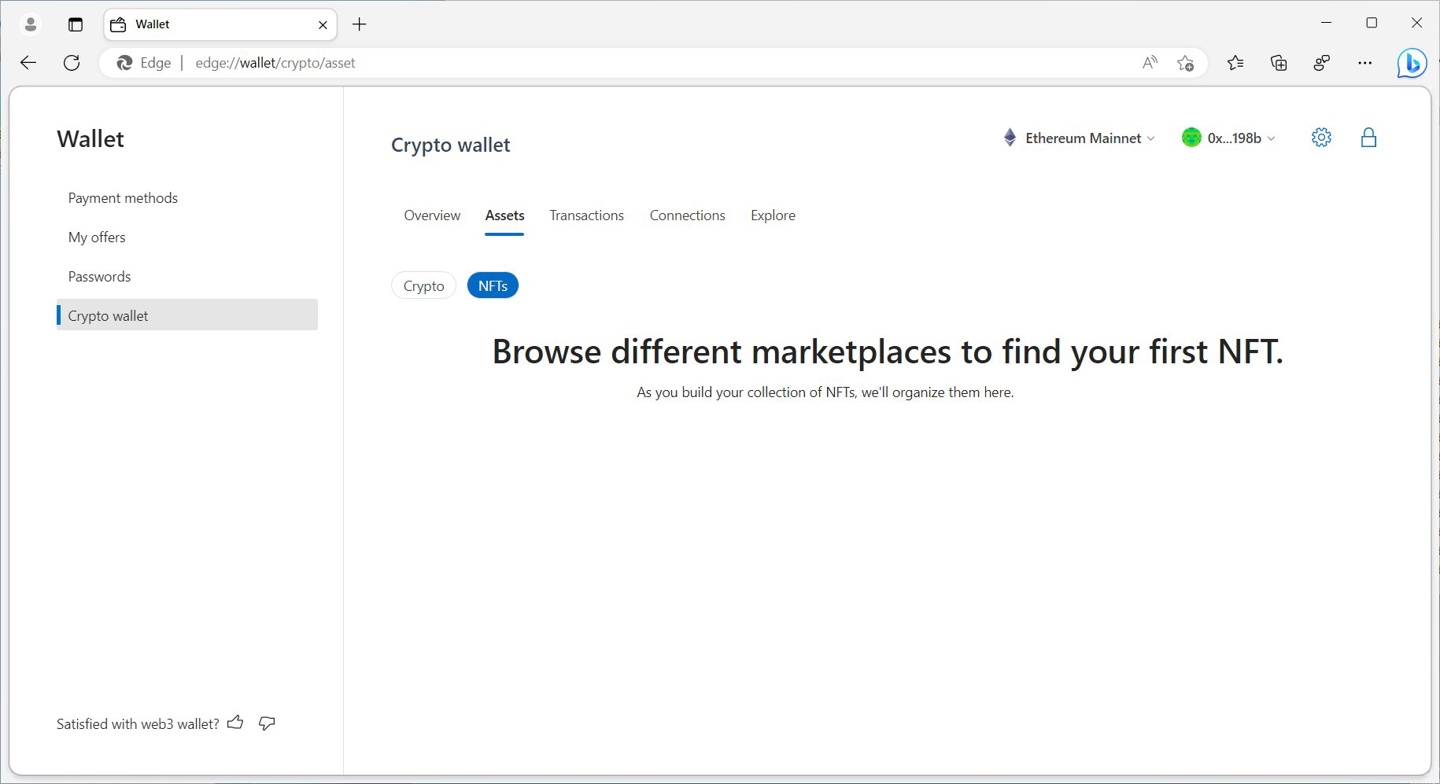Toggle the NFTs assets filter
1440x784 pixels.
[x=492, y=286]
